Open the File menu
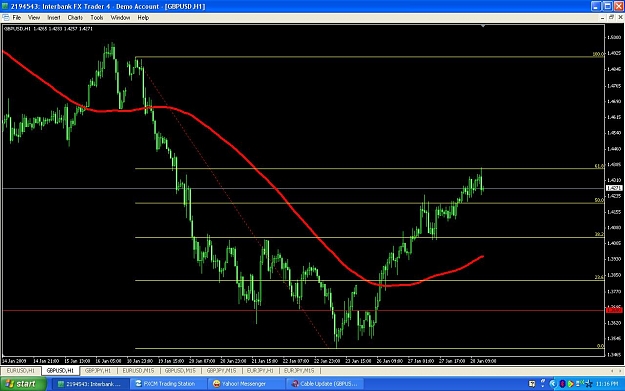The image size is (625, 391). [17, 18]
